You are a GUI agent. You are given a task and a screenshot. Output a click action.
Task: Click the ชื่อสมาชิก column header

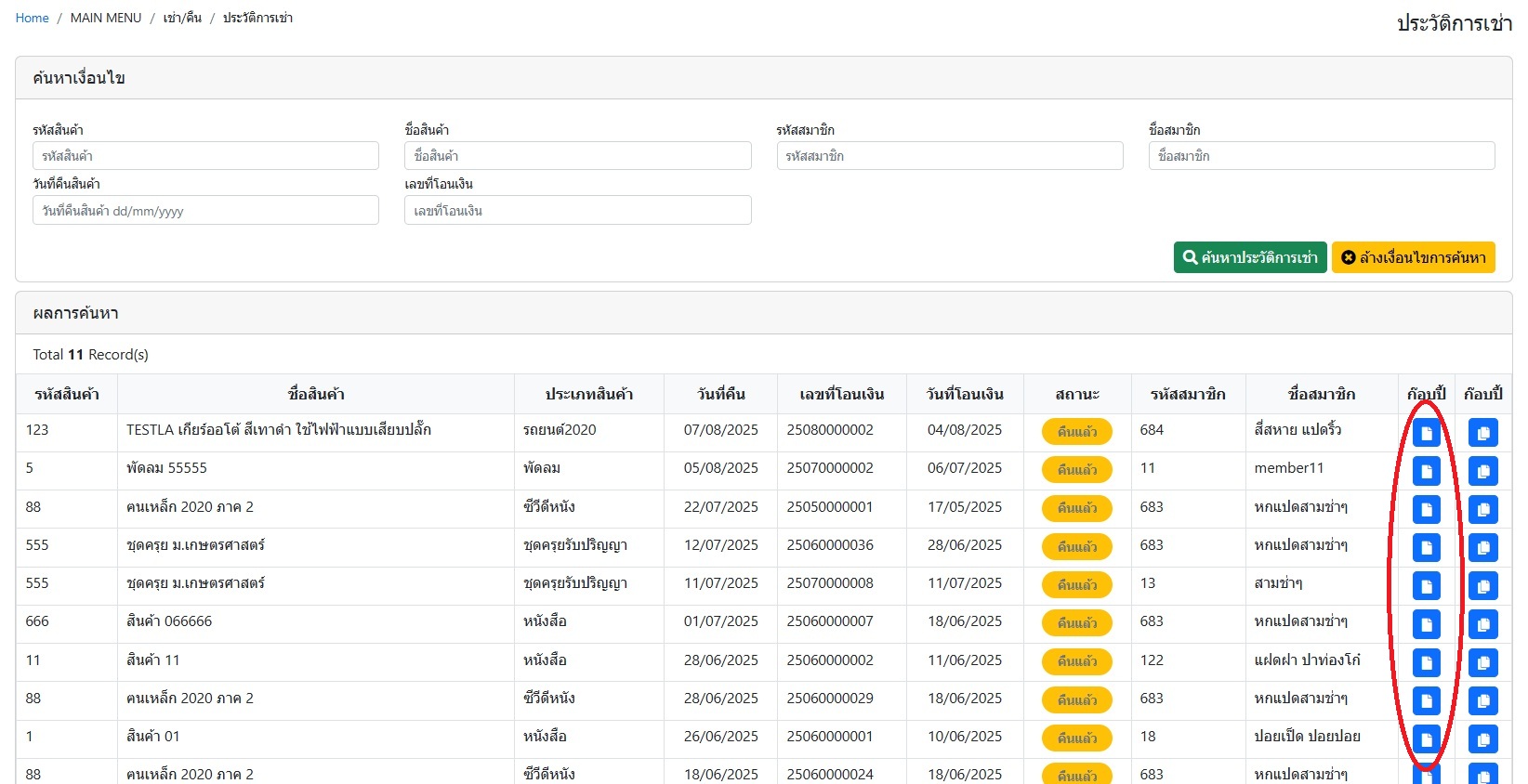point(1322,394)
